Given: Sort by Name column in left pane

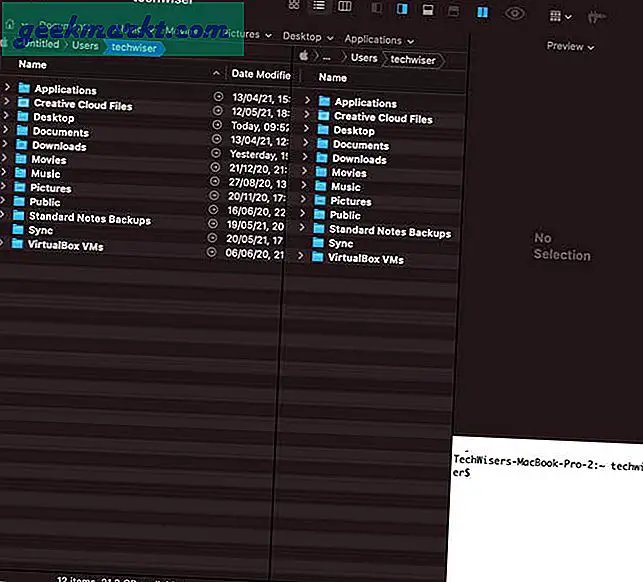Looking at the screenshot, I should (x=32, y=64).
